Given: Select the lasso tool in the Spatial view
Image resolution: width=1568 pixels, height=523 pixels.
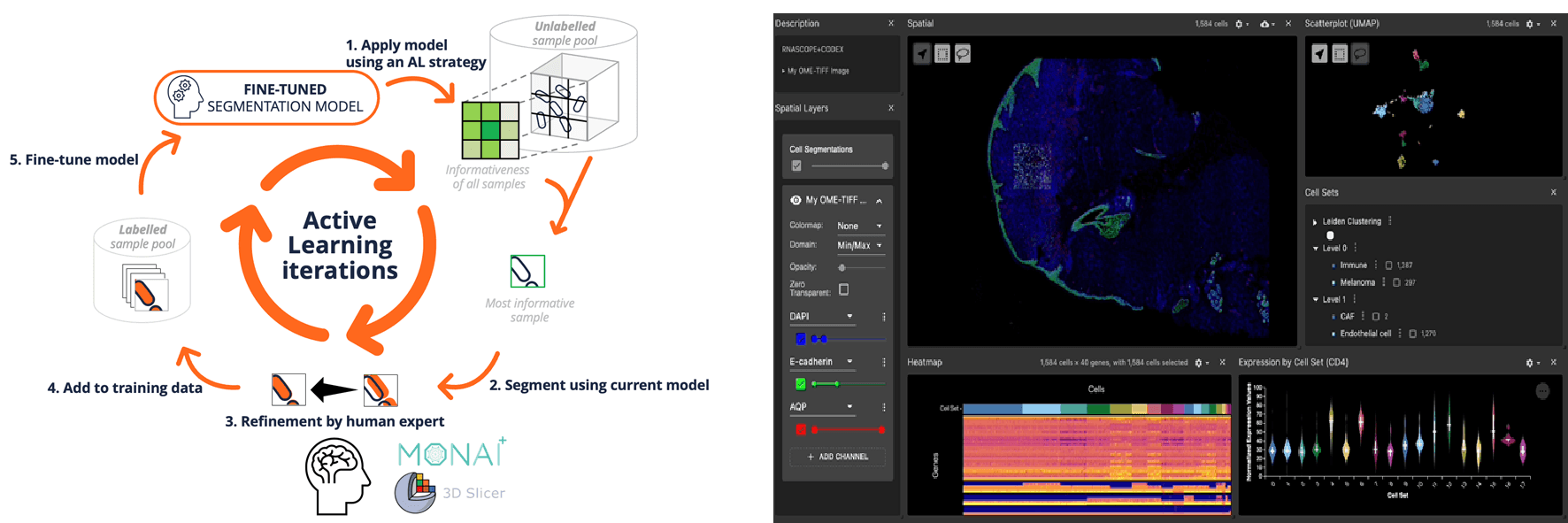Looking at the screenshot, I should coord(963,54).
